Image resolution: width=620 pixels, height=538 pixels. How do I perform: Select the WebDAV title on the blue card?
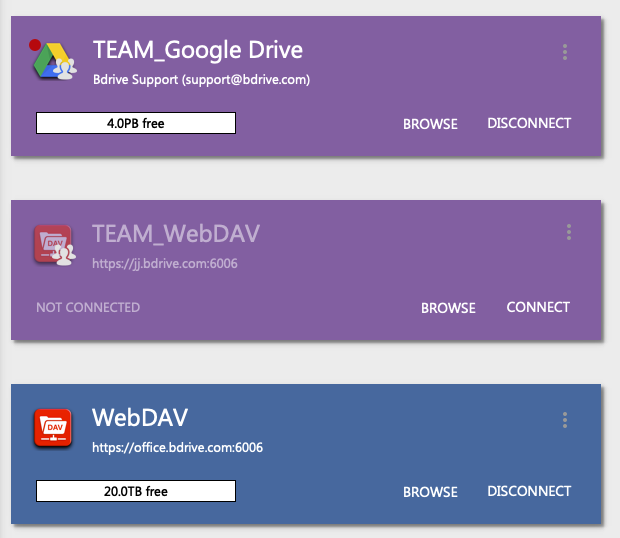(140, 417)
